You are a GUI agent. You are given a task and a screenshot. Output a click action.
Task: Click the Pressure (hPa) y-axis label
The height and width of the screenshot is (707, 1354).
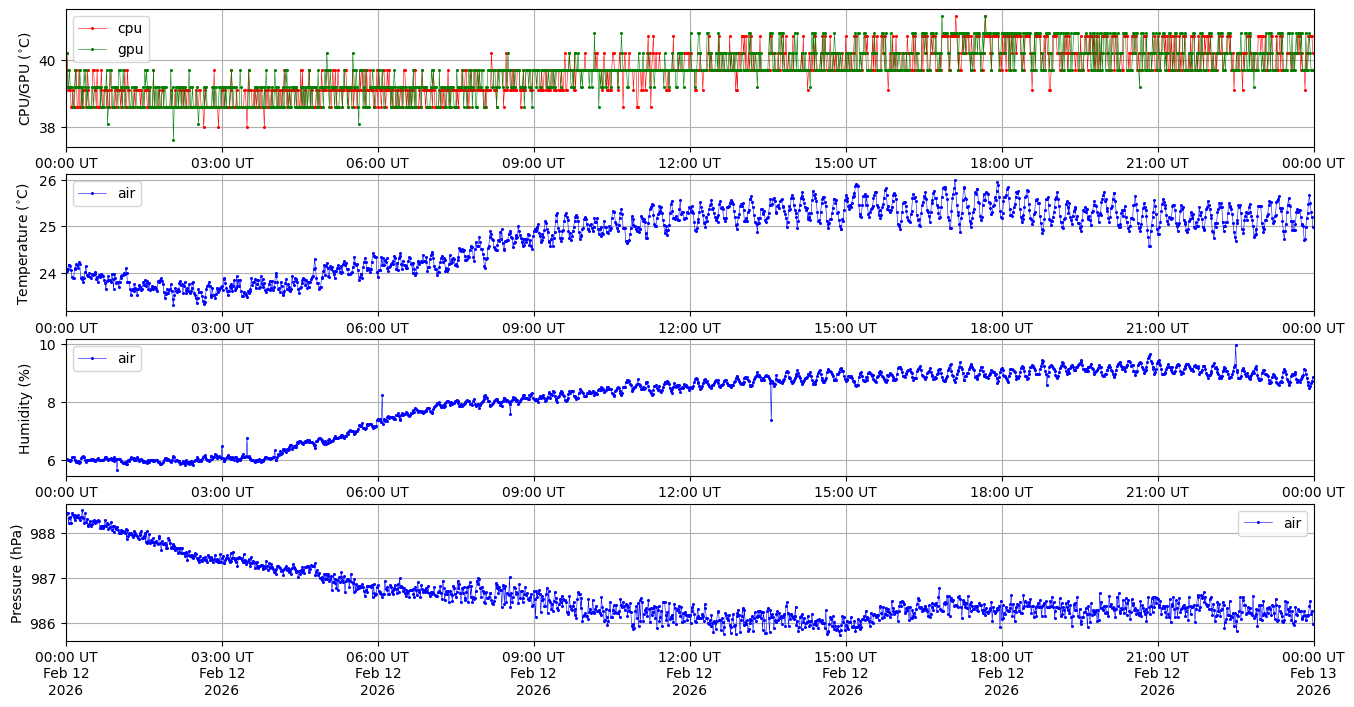pos(17,573)
